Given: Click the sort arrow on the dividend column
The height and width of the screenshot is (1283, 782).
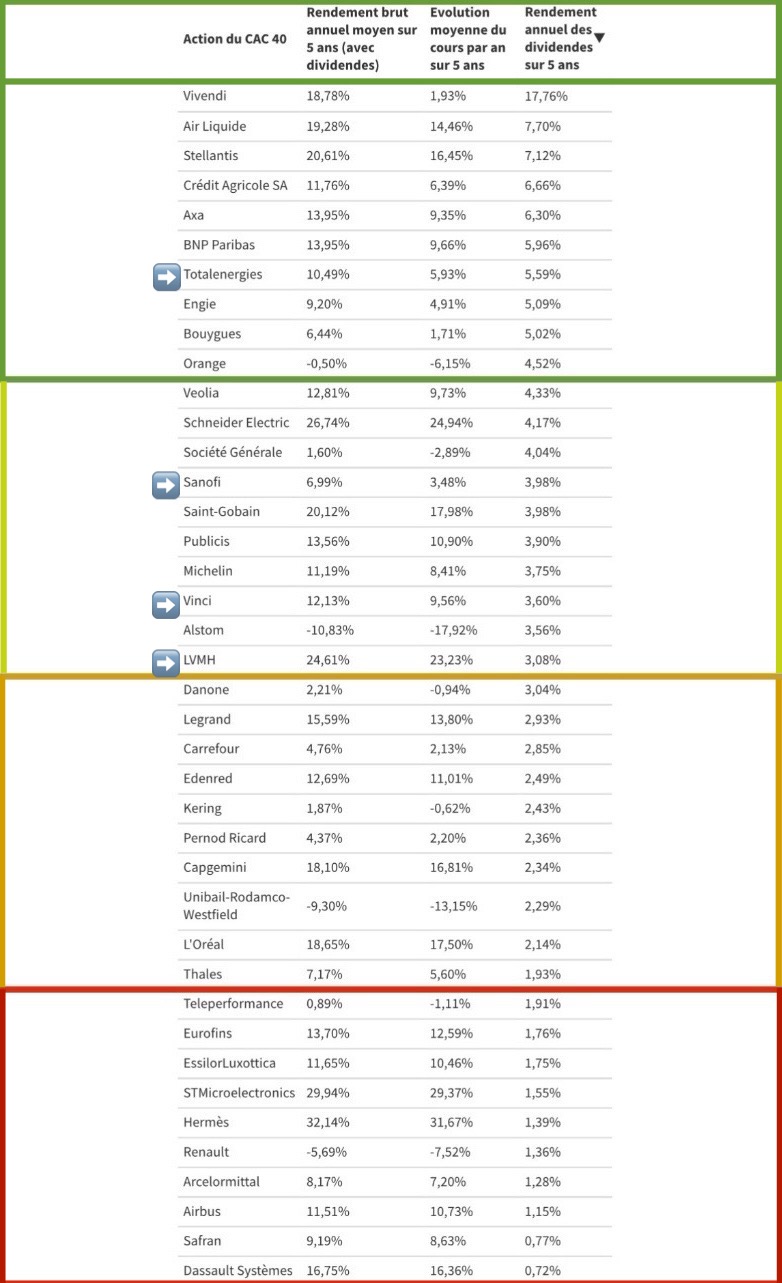Looking at the screenshot, I should point(599,38).
